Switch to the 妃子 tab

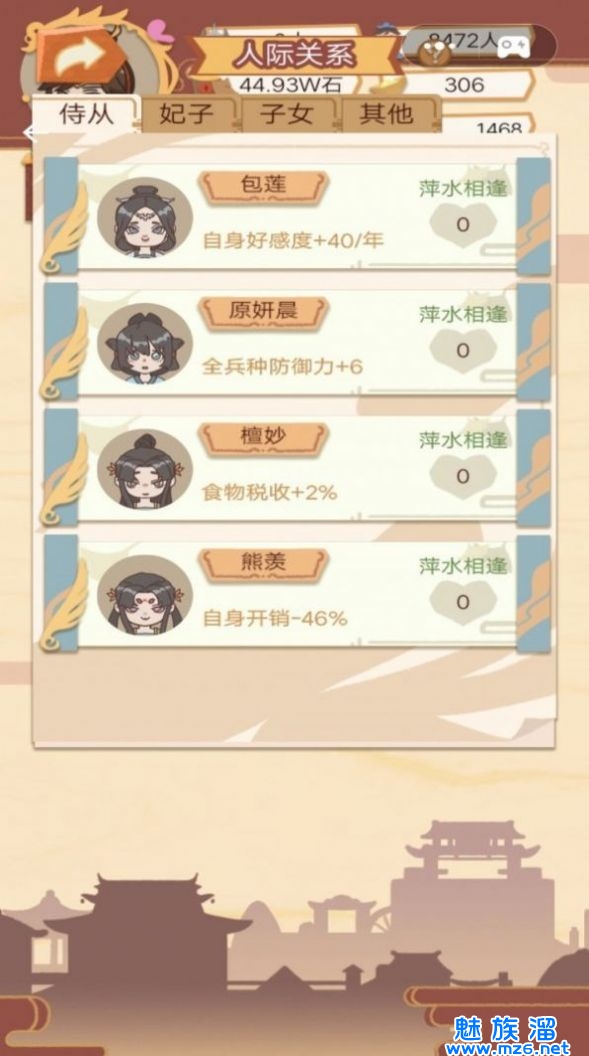(190, 114)
